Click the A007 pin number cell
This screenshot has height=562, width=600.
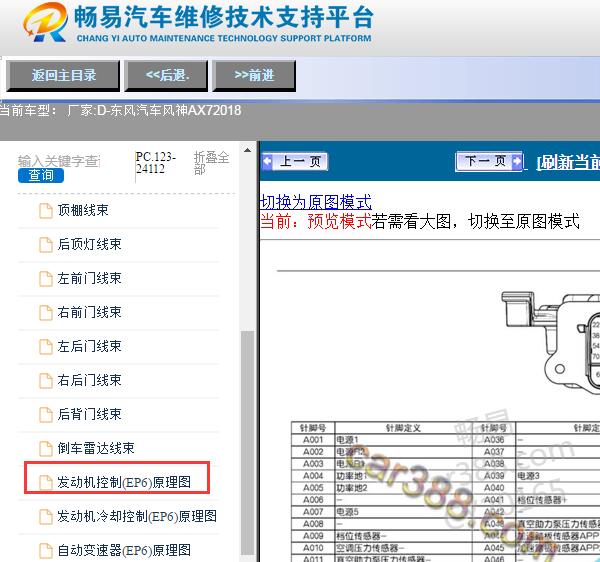(313, 512)
